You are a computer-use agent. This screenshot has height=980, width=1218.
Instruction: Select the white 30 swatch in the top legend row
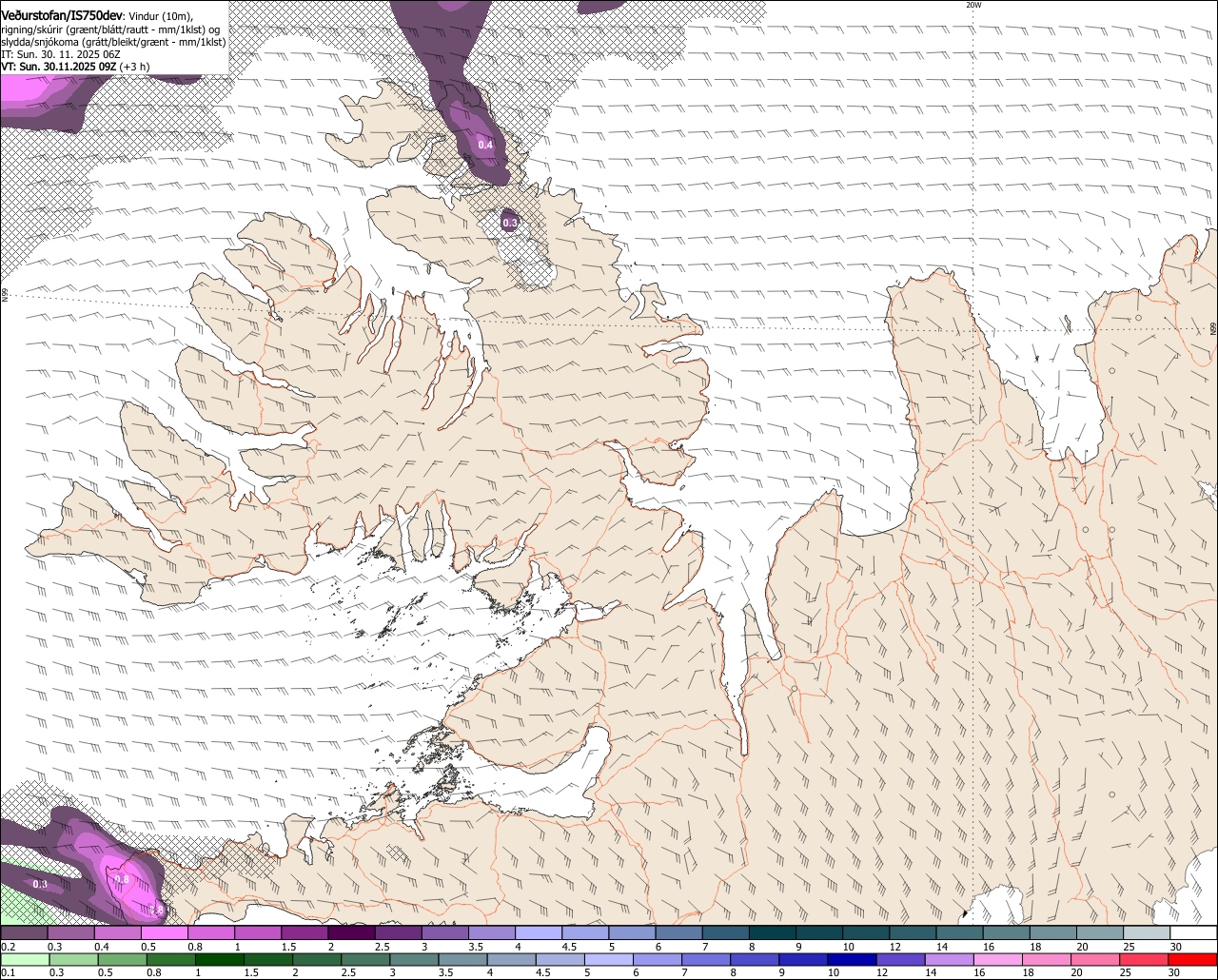tap(1192, 932)
